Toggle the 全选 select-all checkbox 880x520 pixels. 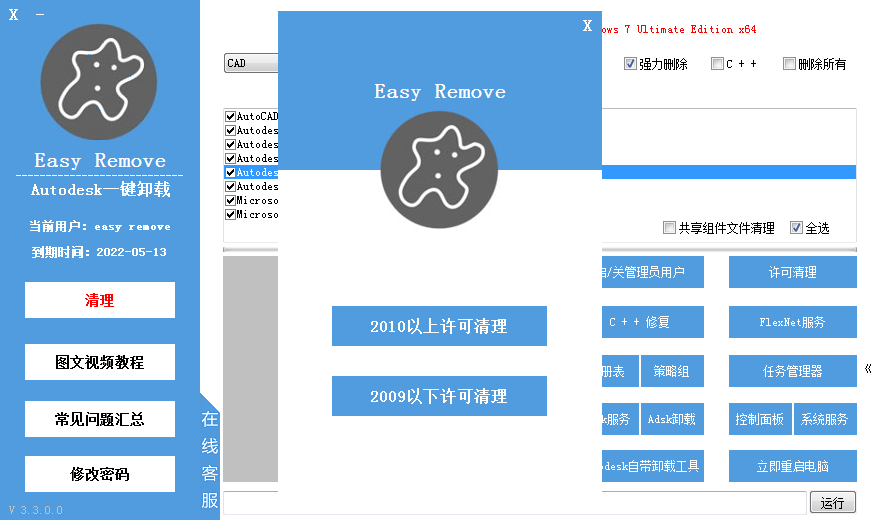tap(796, 228)
